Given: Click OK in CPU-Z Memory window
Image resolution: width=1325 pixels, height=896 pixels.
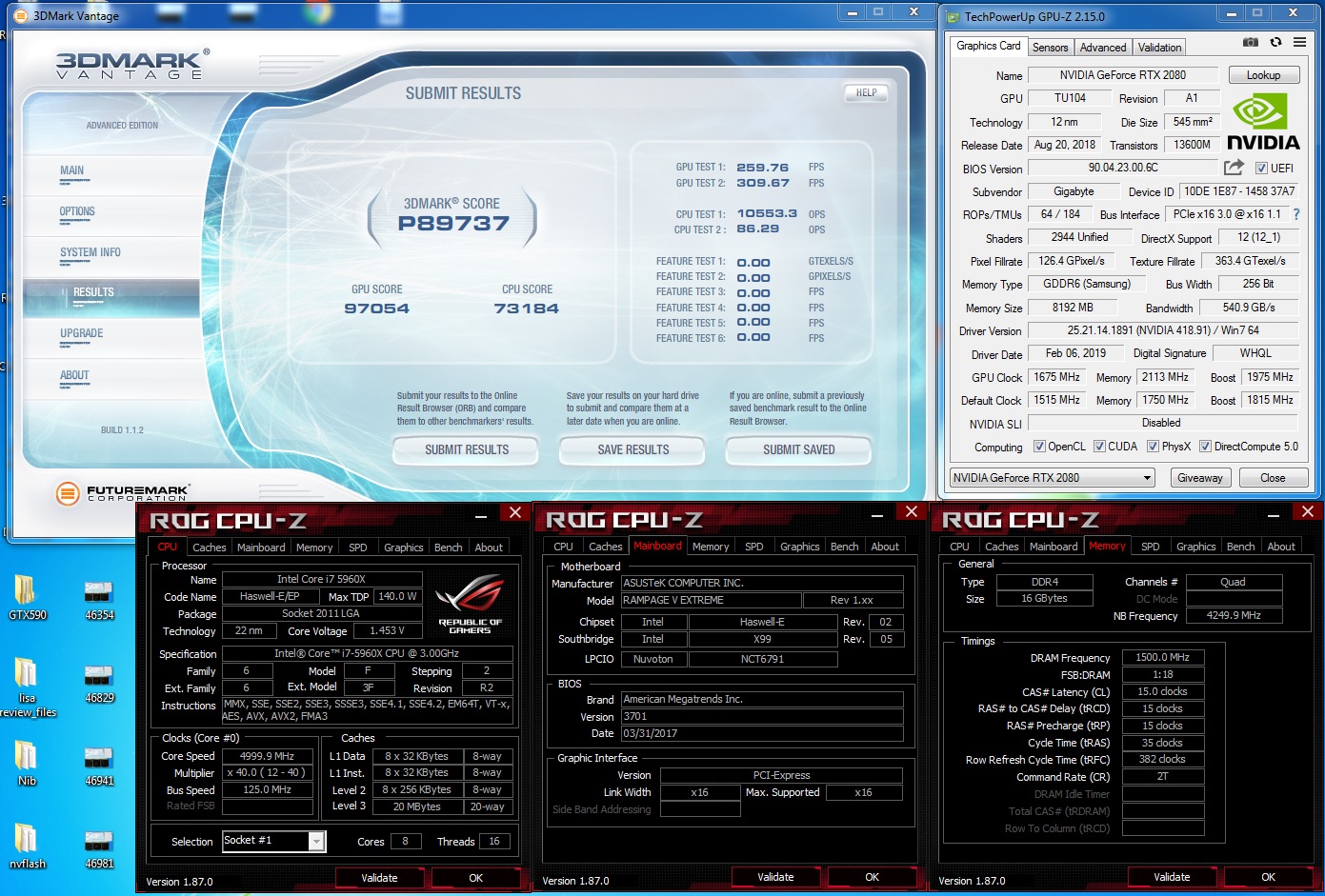Looking at the screenshot, I should [1268, 877].
